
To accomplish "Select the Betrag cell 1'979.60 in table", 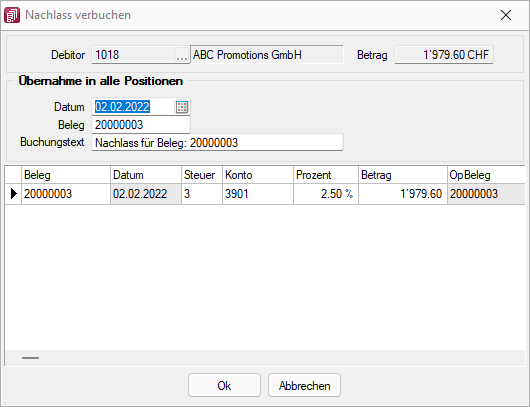I will [403, 194].
